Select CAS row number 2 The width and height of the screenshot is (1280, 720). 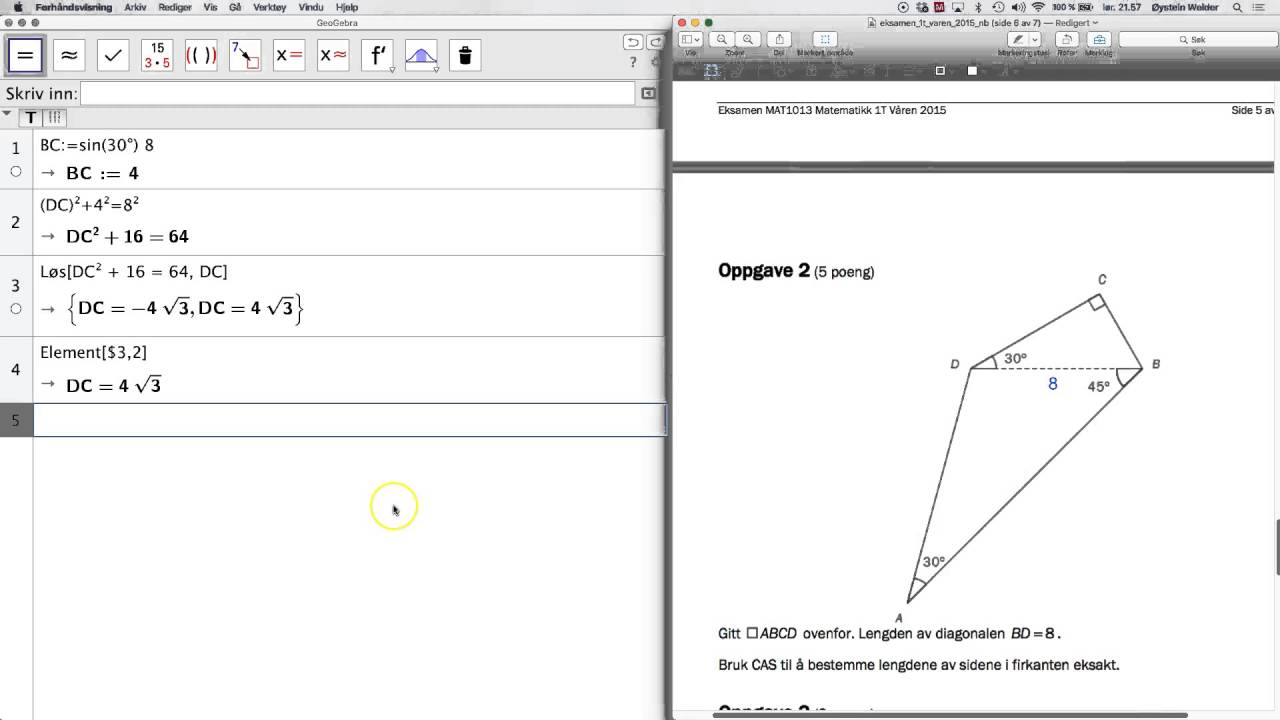click(x=16, y=222)
